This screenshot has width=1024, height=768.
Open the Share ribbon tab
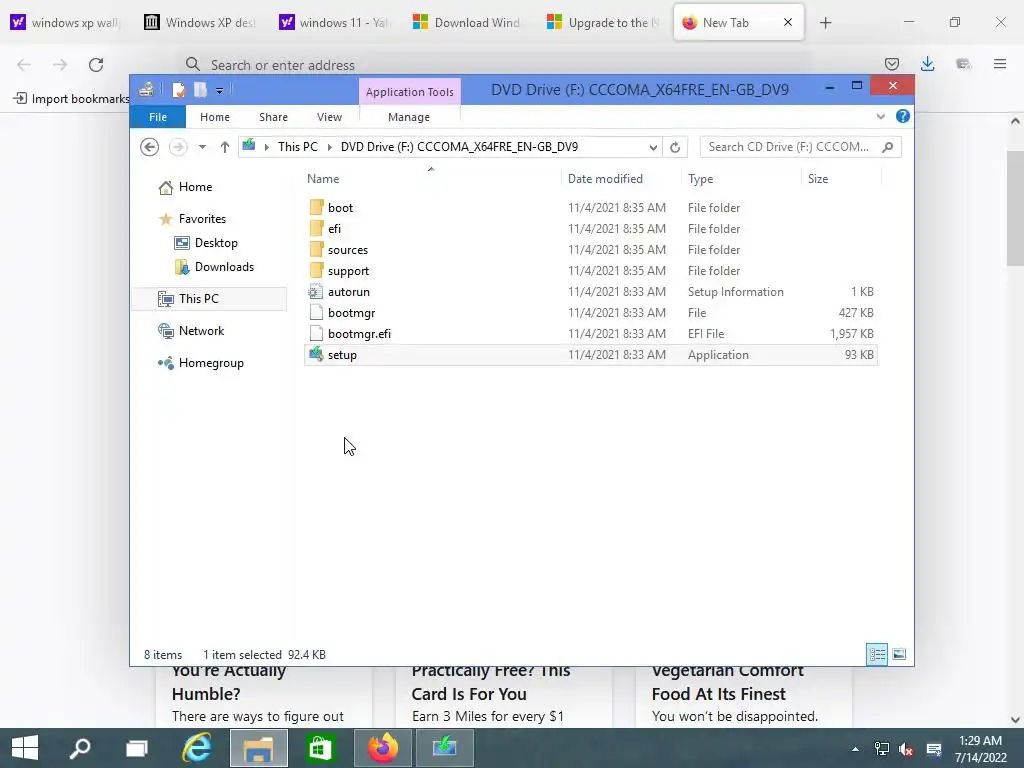273,117
